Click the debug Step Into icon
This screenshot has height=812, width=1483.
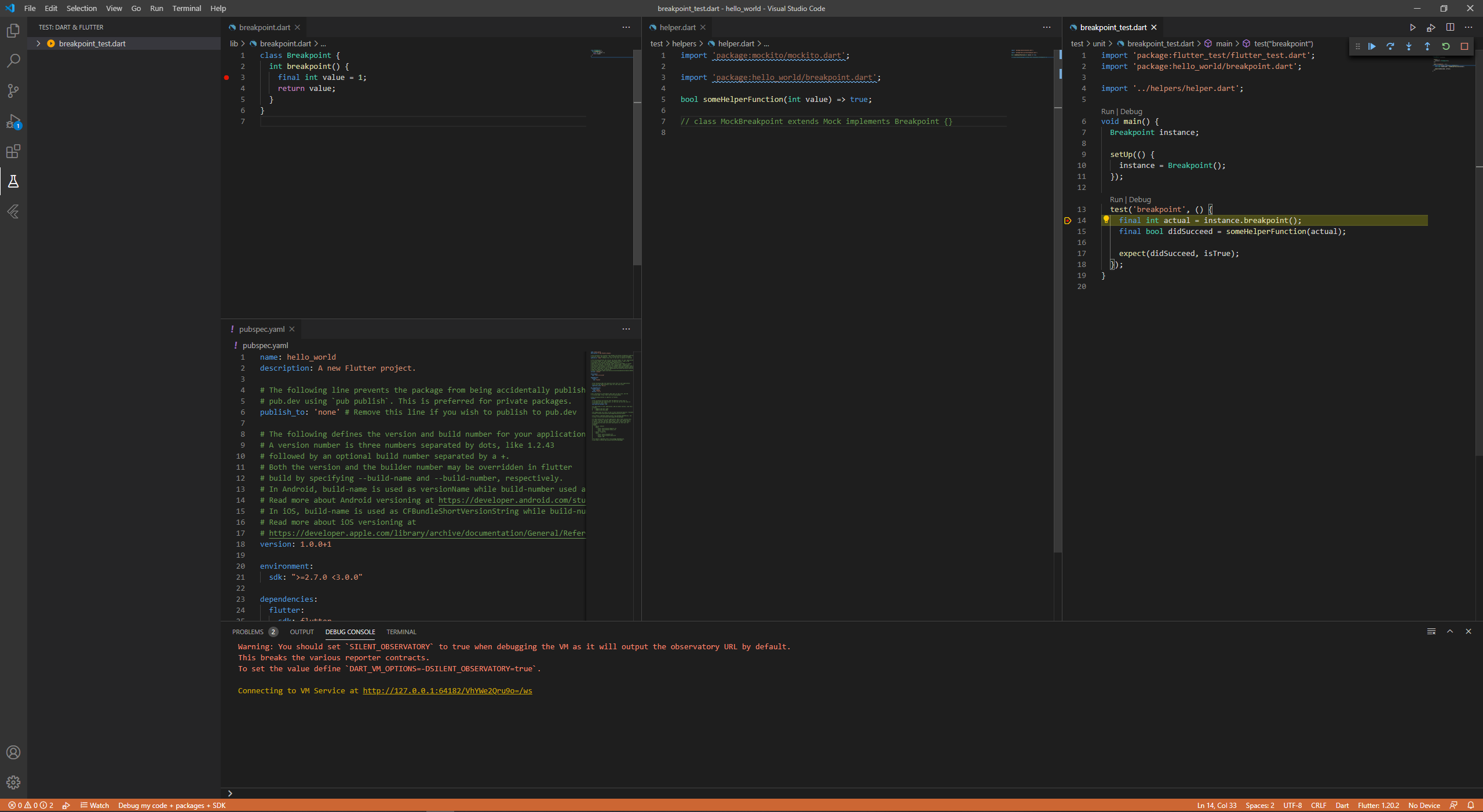point(1409,46)
